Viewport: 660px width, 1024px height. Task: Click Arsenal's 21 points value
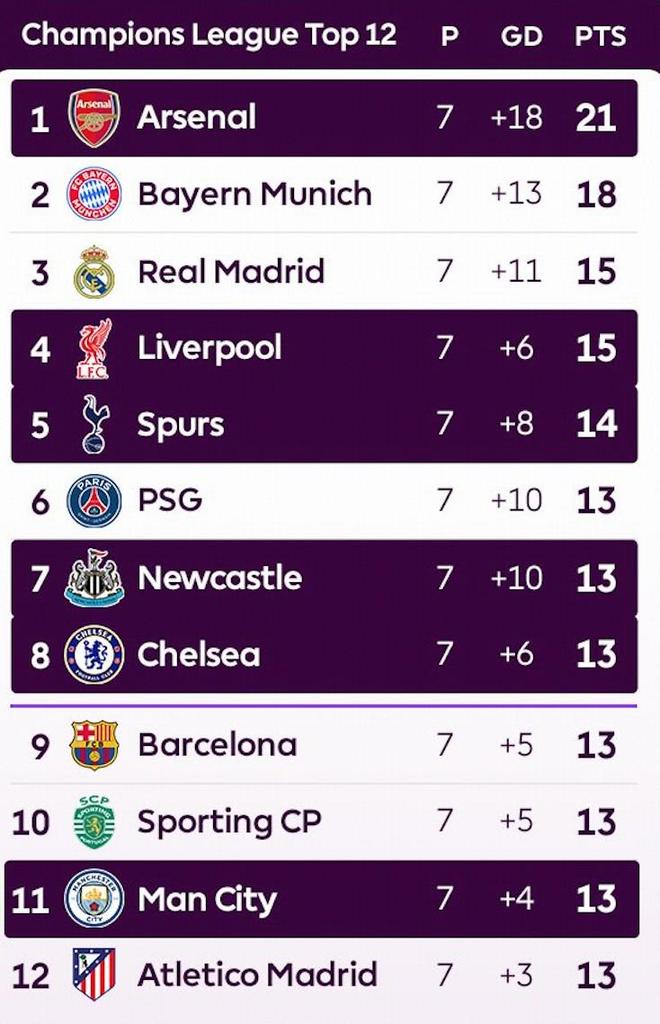pos(596,118)
